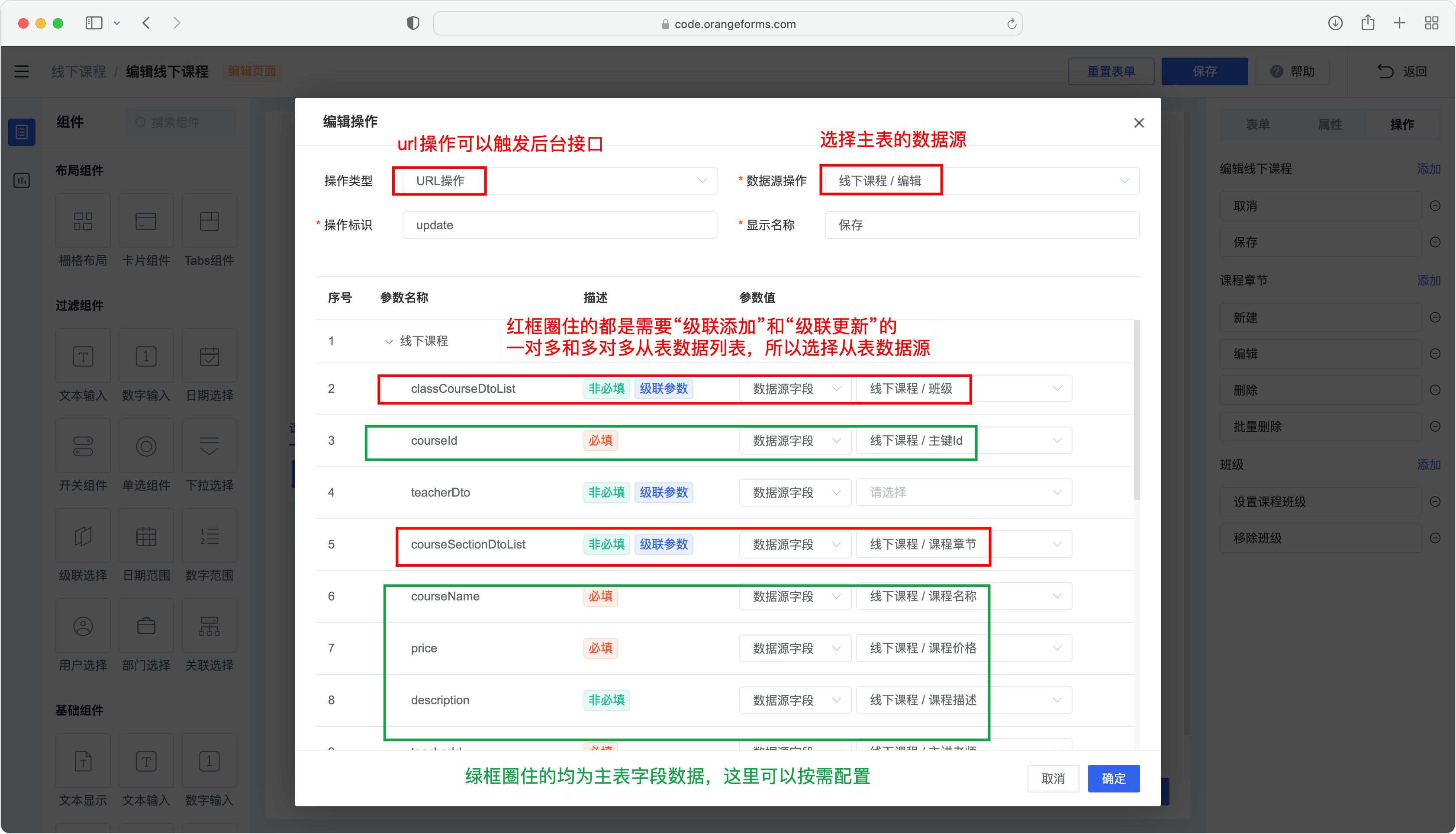Click the dialog parameter list scrollbar
The height and width of the screenshot is (834, 1456).
1136,410
